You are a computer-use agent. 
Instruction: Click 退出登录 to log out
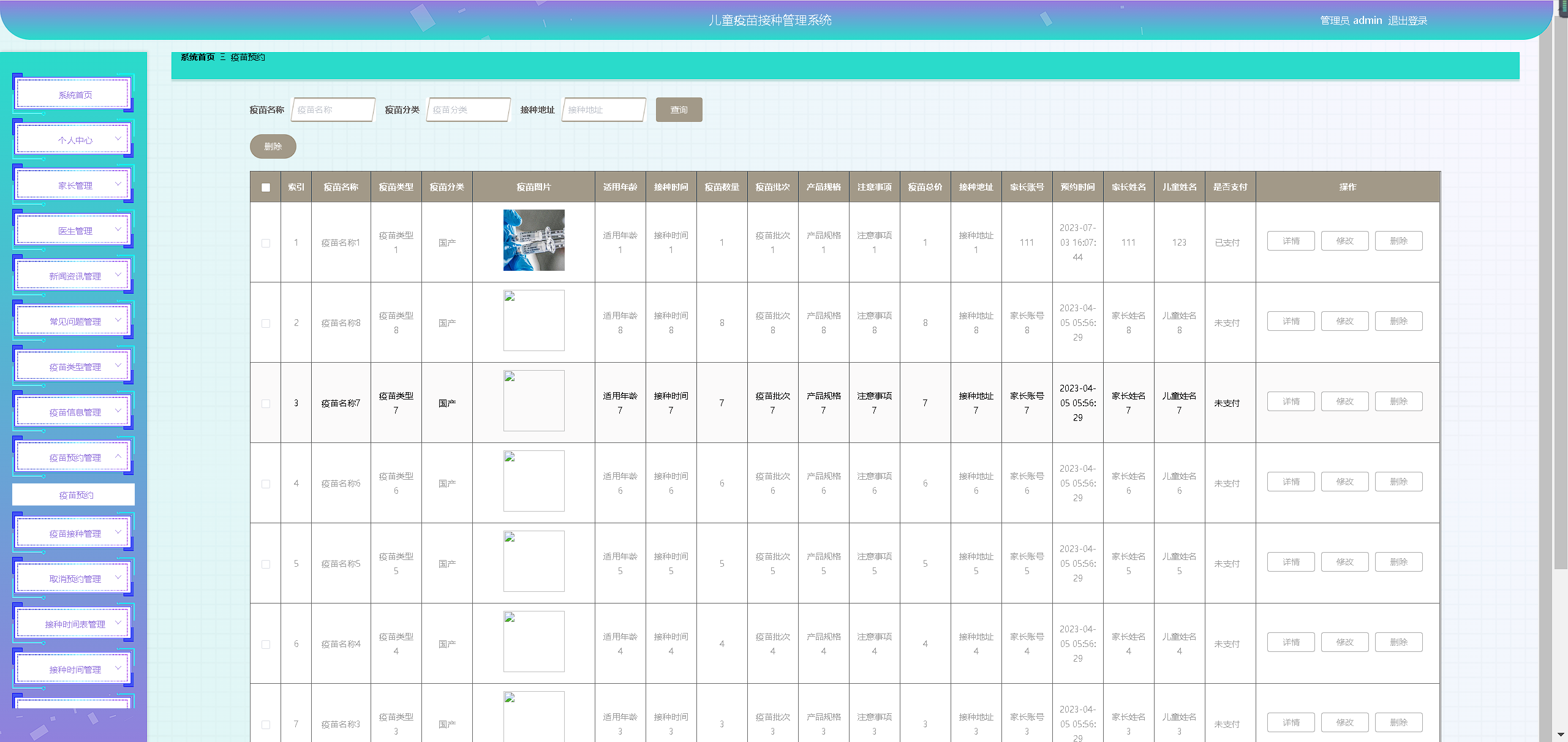point(1407,21)
